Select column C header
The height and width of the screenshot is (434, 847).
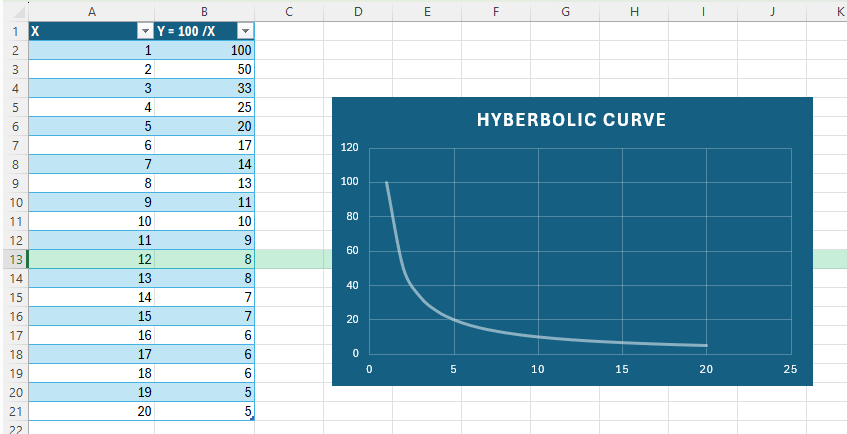tap(289, 12)
